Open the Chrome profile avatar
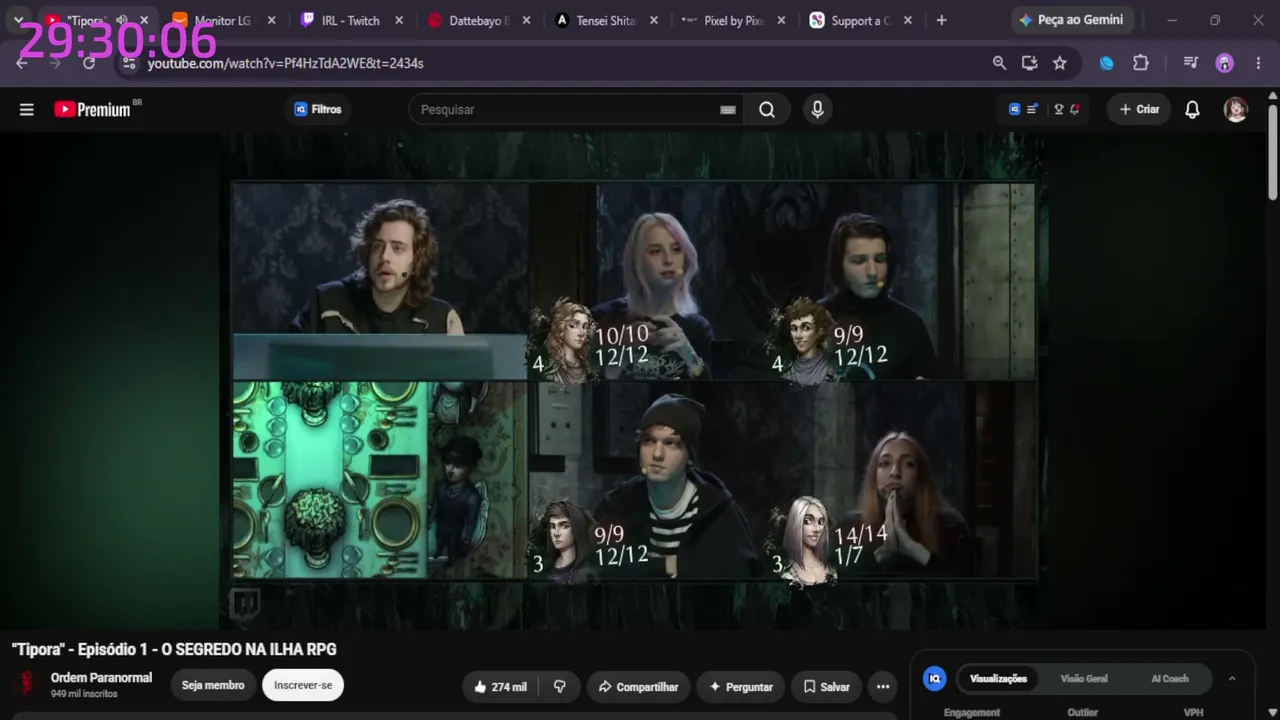Screen dimensions: 1280x720 pos(1225,63)
